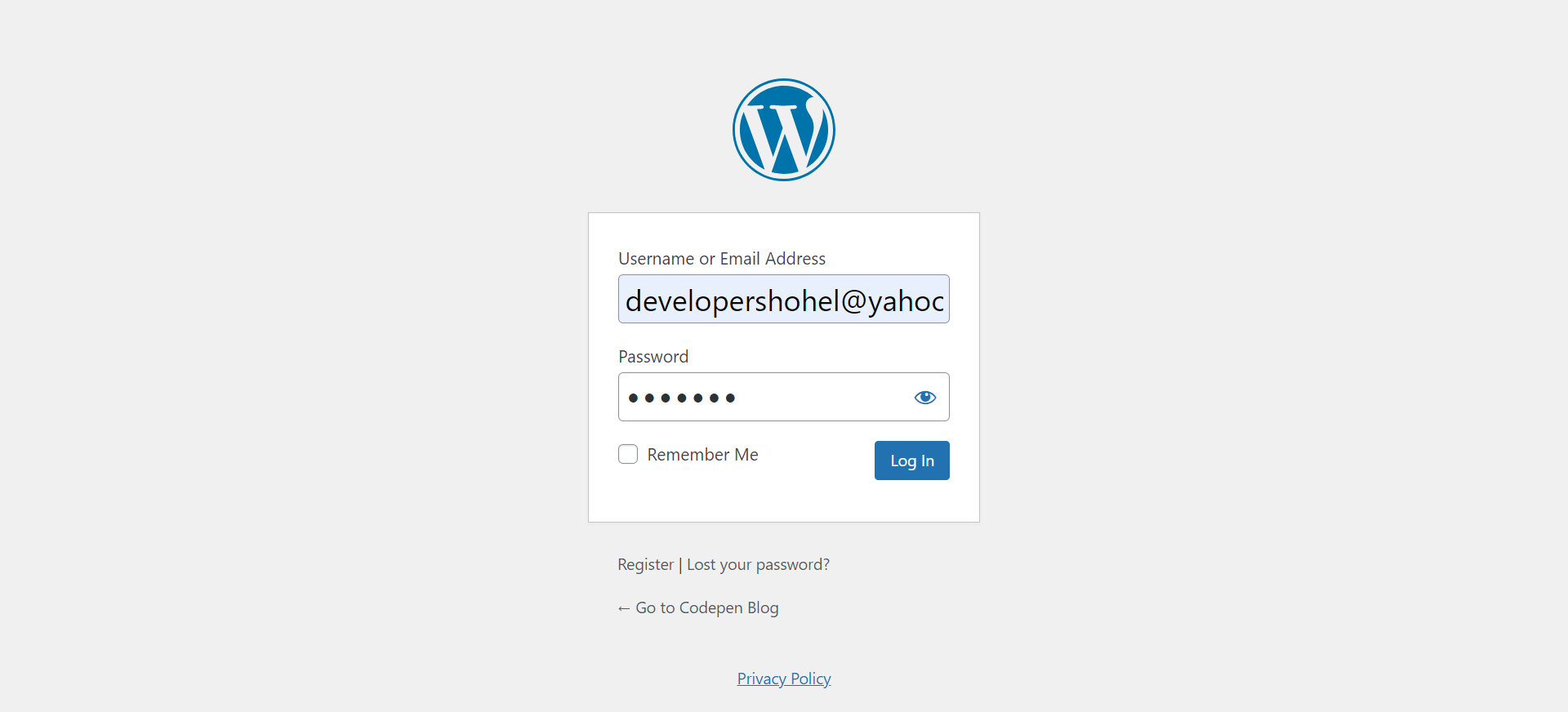The height and width of the screenshot is (712, 1568).
Task: Tick the Remember Me checkbox
Action: tap(628, 454)
